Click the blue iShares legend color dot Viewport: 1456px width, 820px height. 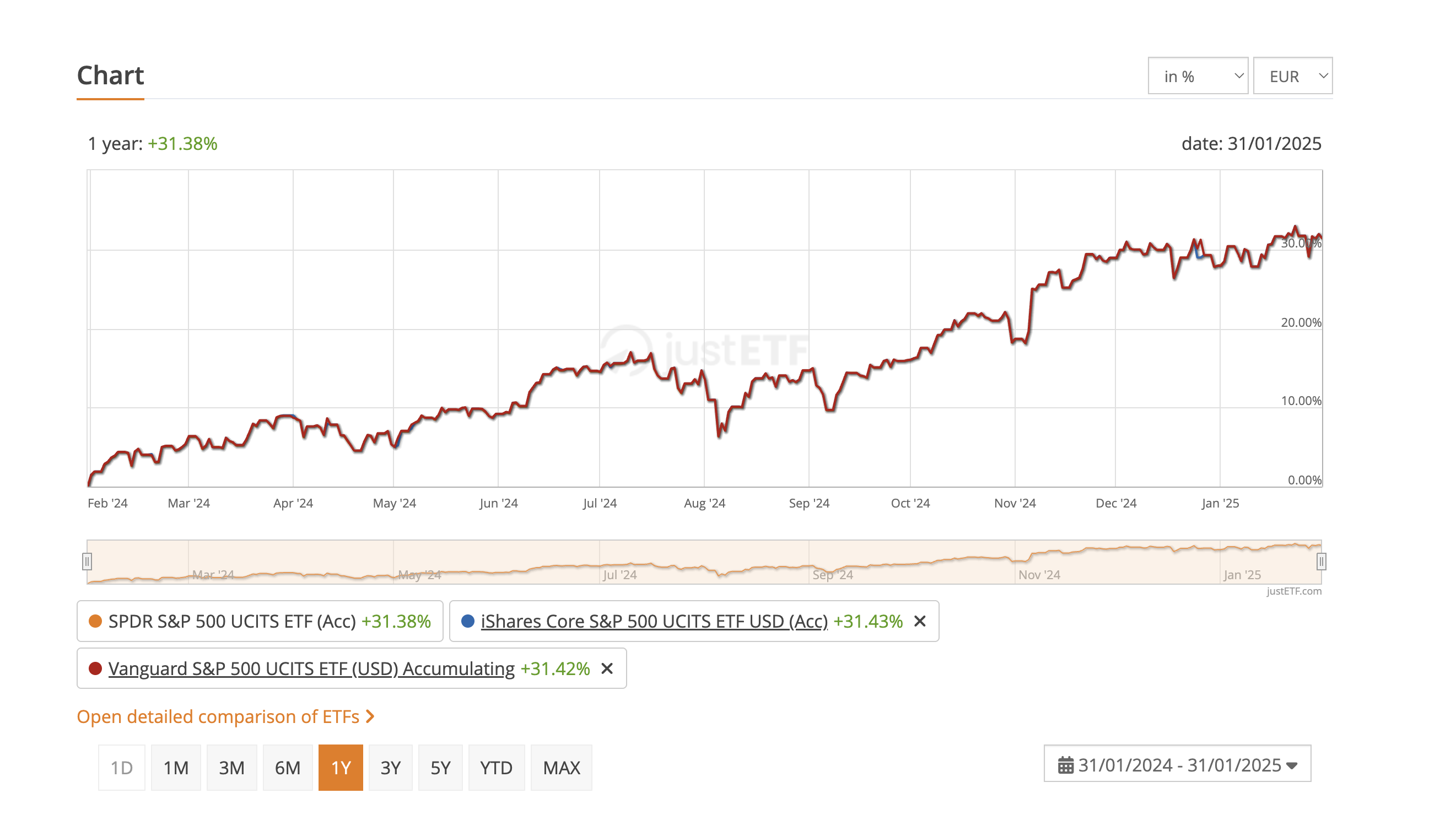[467, 621]
